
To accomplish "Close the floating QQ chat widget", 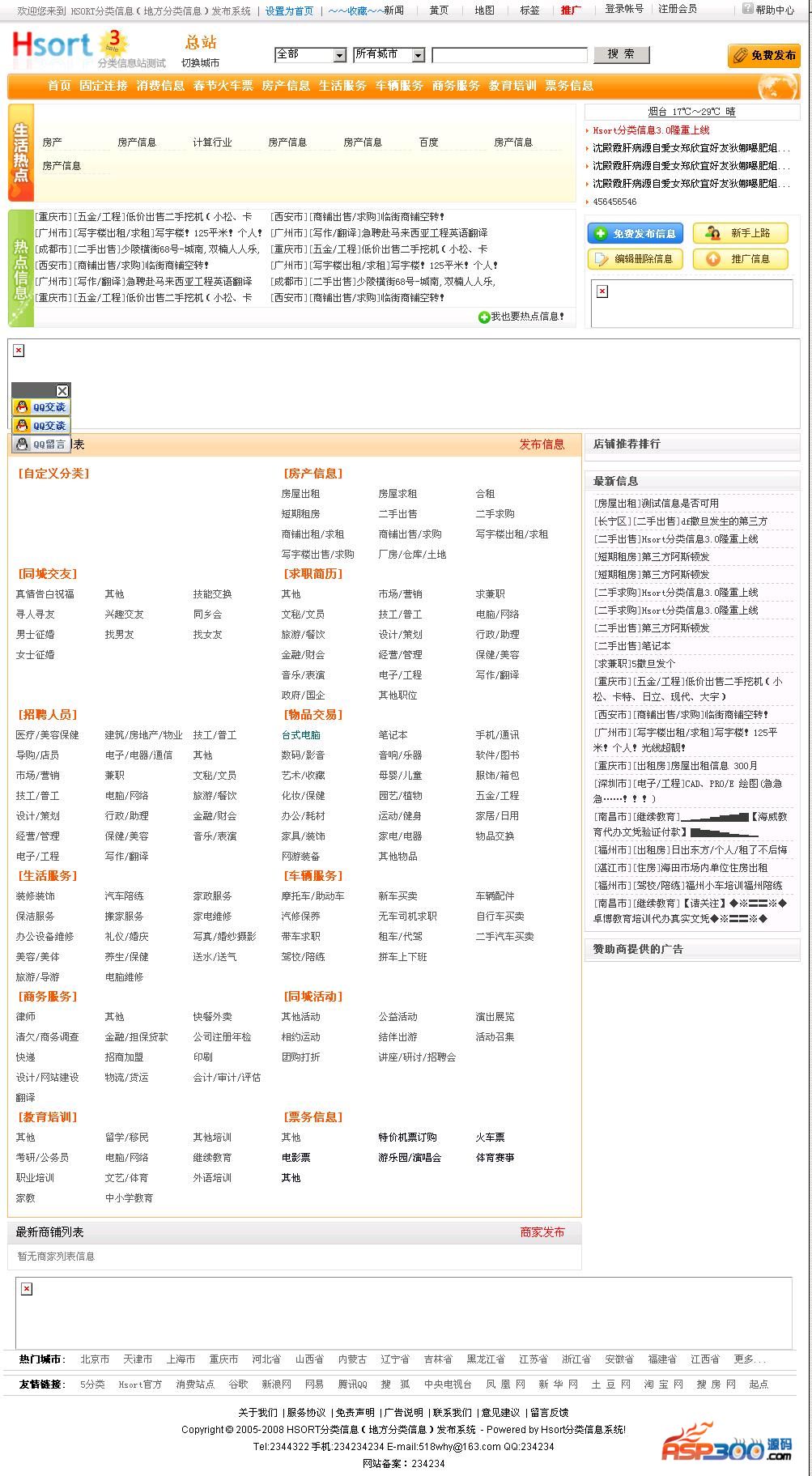I will click(x=62, y=391).
